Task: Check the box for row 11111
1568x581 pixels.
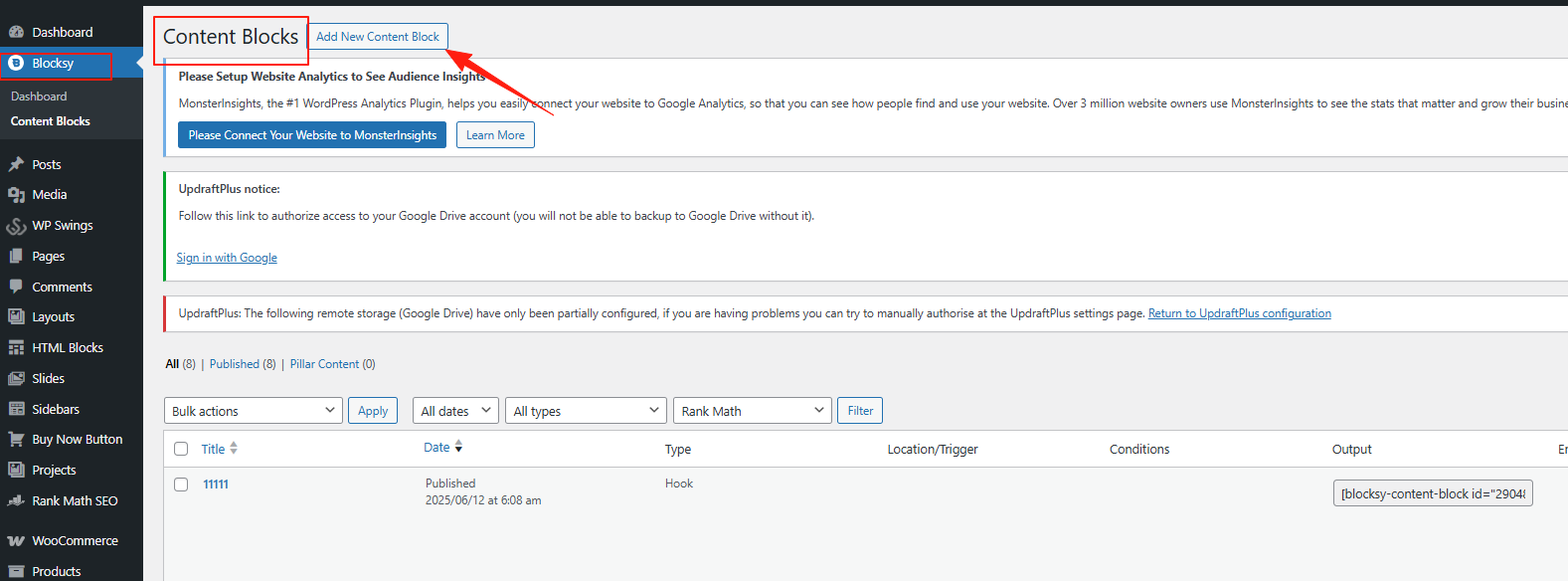Action: click(x=181, y=484)
